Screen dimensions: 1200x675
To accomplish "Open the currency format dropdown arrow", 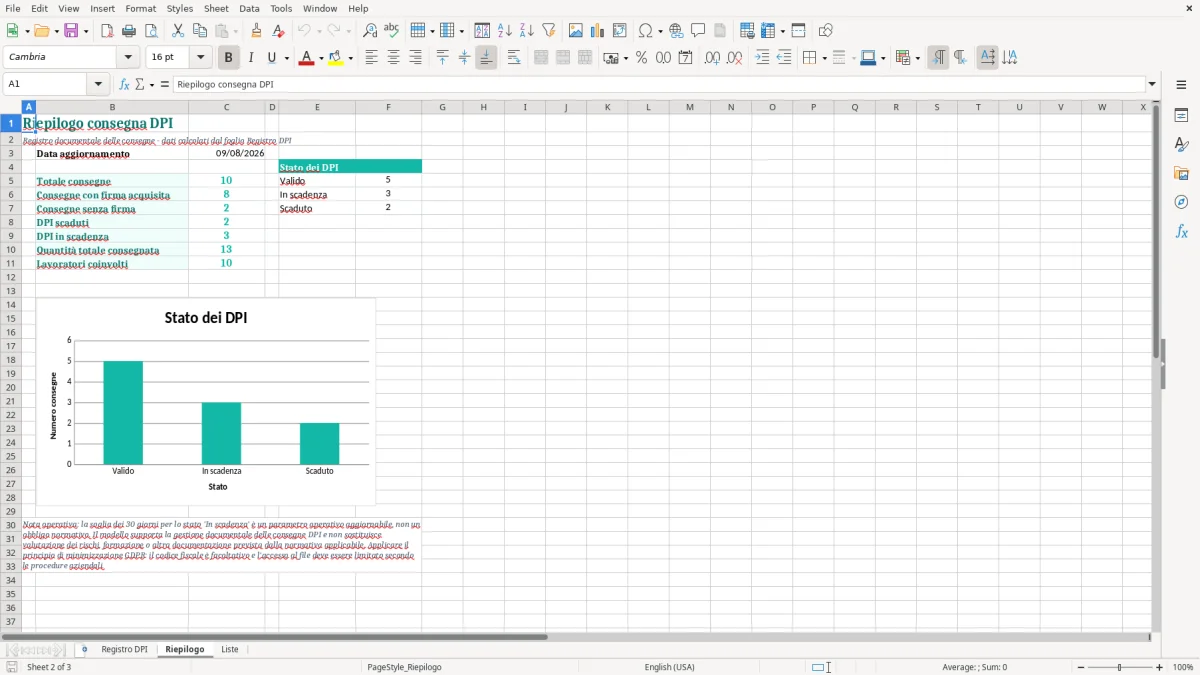I will [x=625, y=58].
